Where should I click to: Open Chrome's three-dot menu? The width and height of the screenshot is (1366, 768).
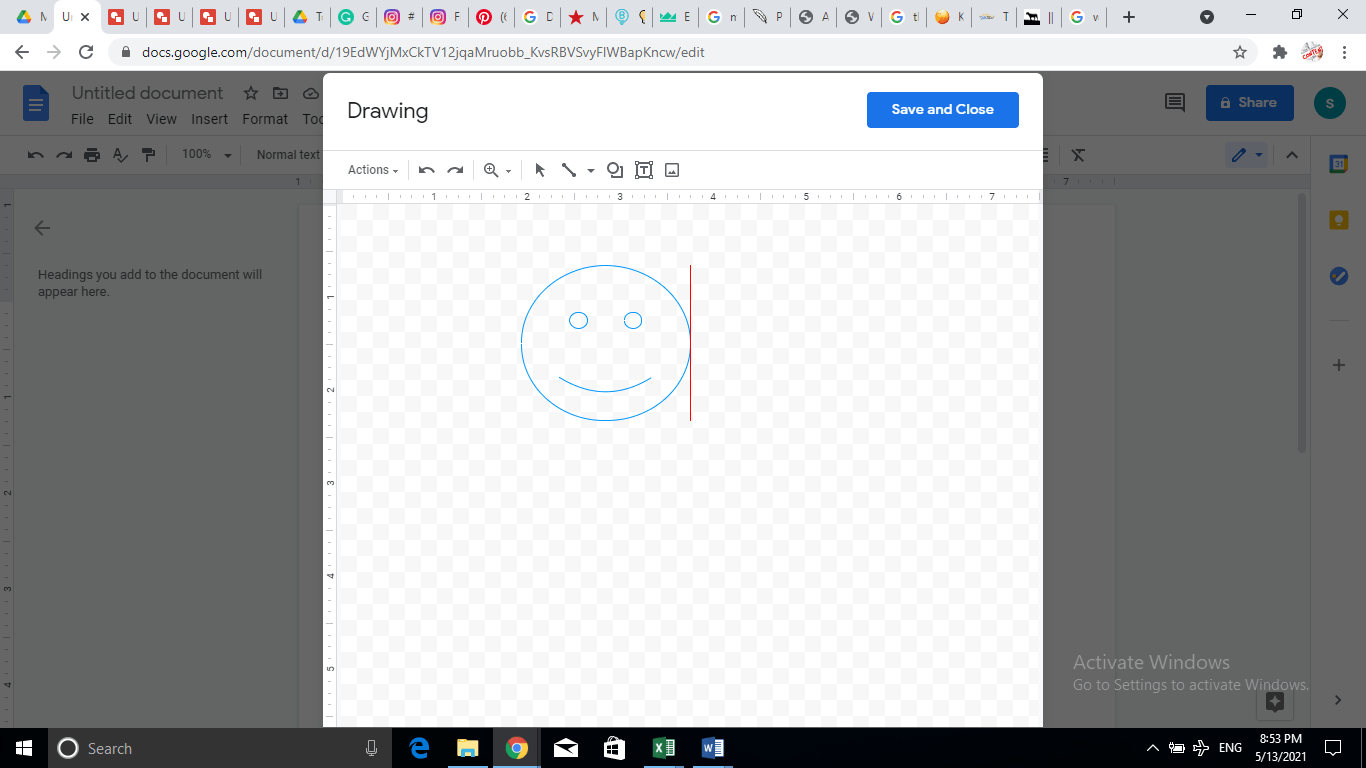tap(1343, 52)
